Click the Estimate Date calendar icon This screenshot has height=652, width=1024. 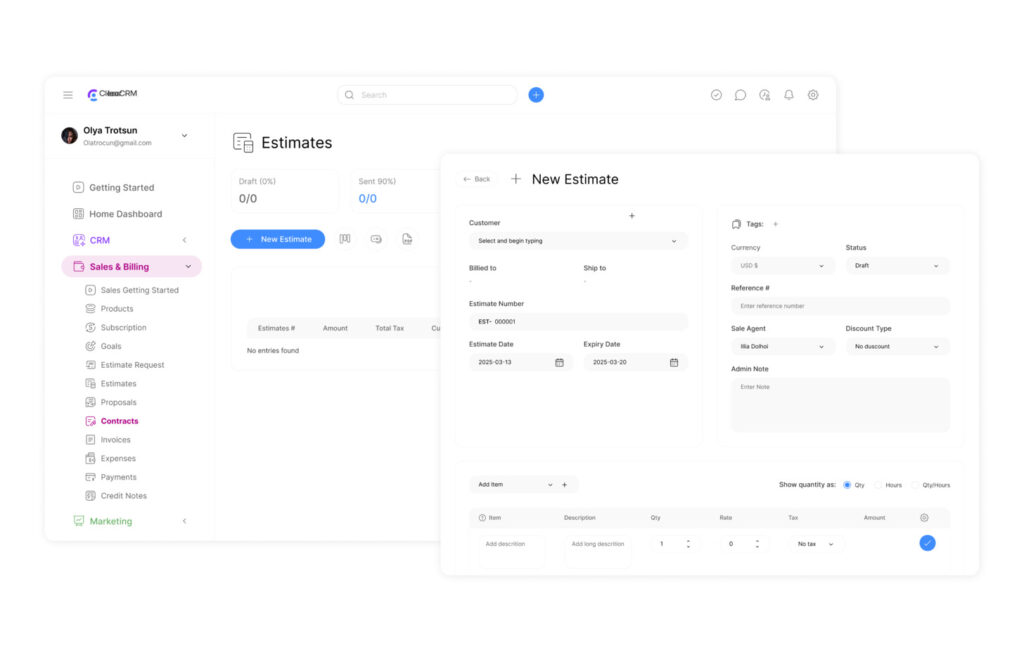[x=559, y=363]
